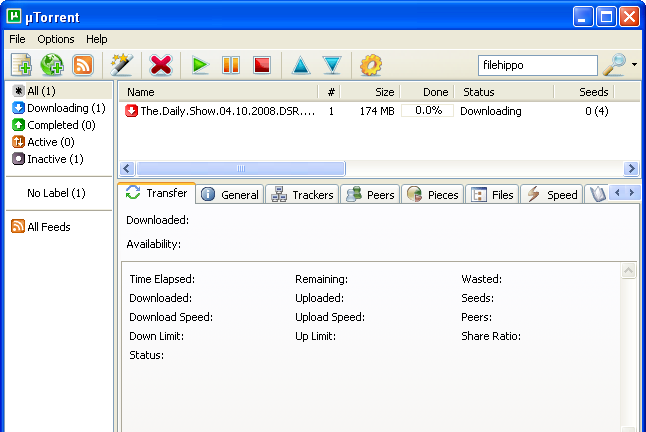Start the torrent with green play icon
Viewport: 646px width, 432px height.
(x=200, y=65)
